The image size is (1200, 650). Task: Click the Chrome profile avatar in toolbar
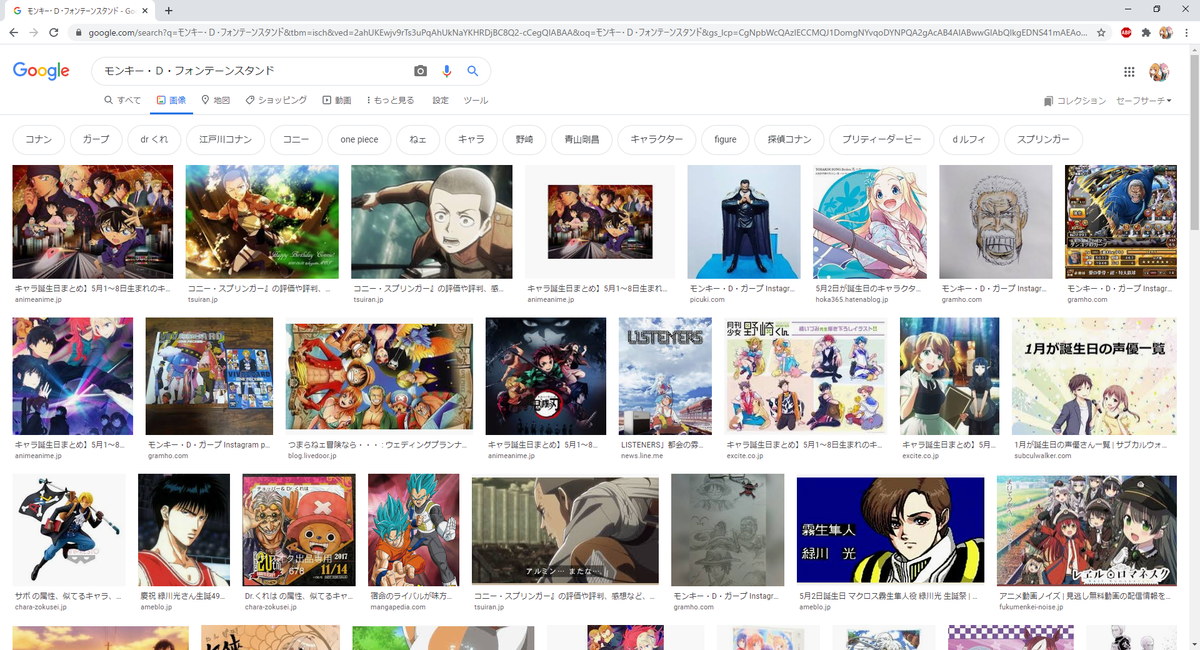pos(1166,32)
